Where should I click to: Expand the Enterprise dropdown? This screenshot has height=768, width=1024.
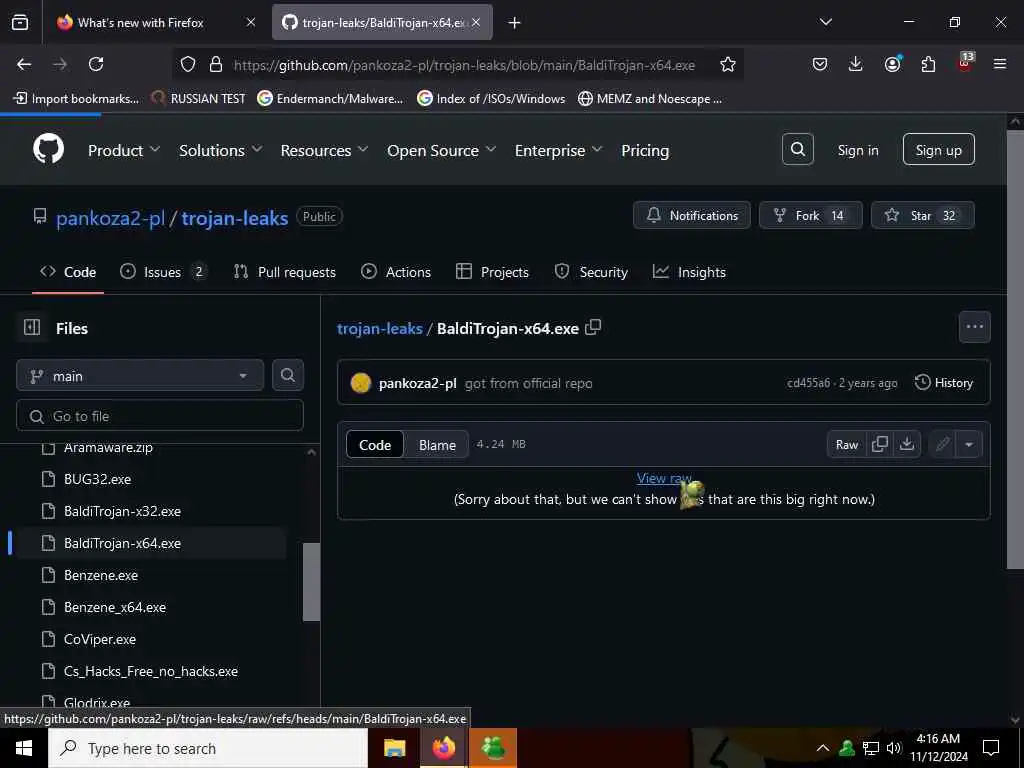(x=558, y=150)
